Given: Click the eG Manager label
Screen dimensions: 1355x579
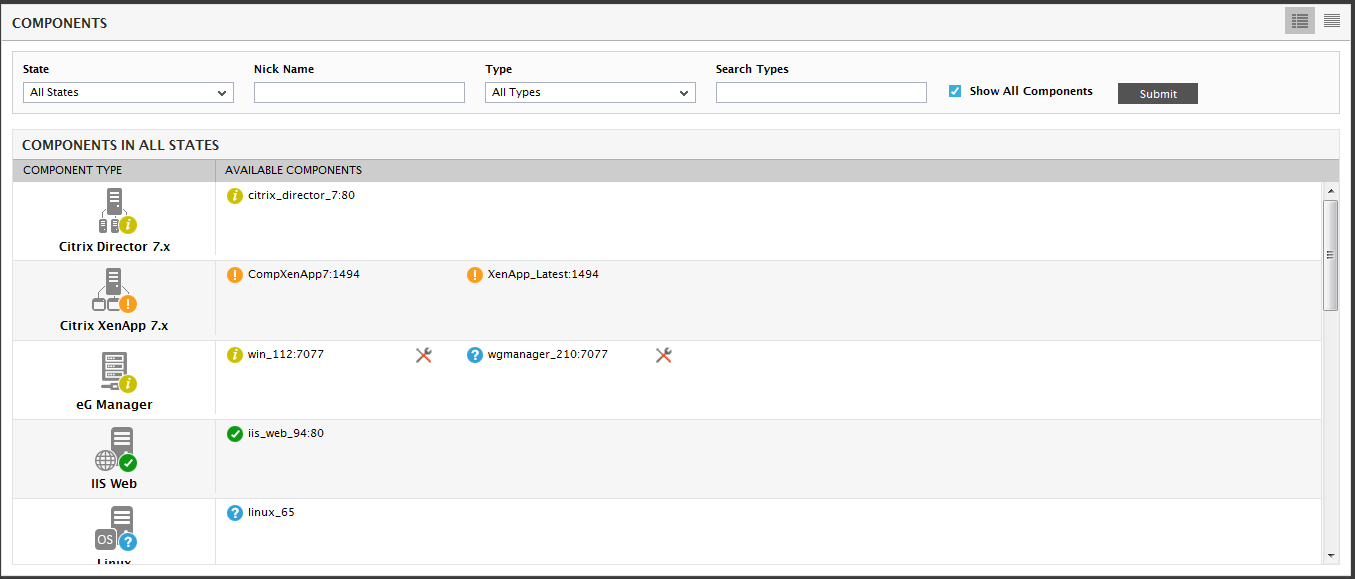Looking at the screenshot, I should [x=114, y=404].
